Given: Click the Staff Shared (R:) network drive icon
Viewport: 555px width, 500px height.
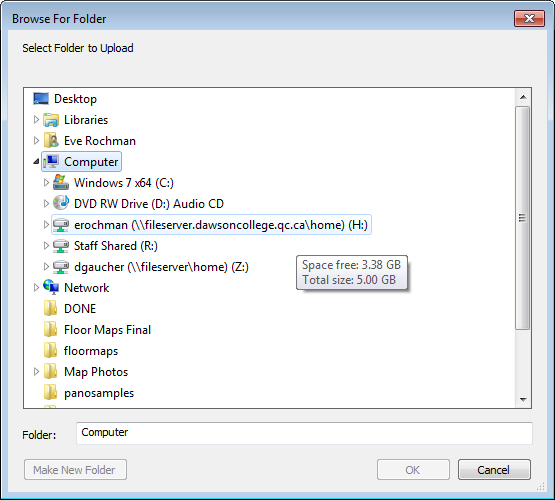Looking at the screenshot, I should click(61, 246).
